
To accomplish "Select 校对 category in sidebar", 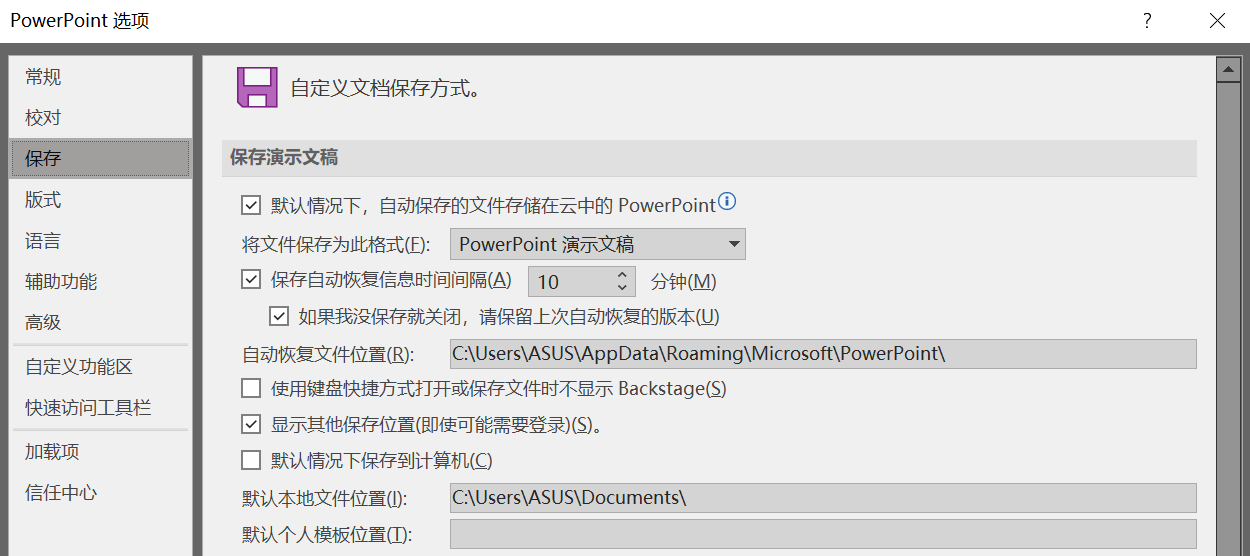I will [101, 118].
